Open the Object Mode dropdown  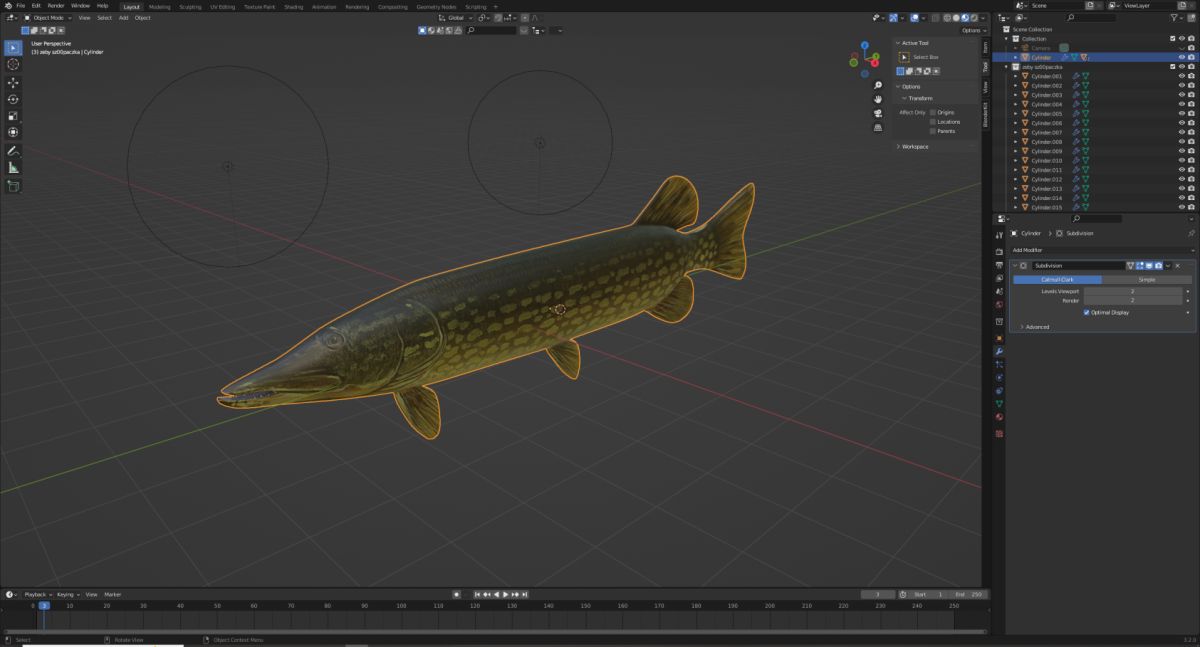(x=49, y=17)
